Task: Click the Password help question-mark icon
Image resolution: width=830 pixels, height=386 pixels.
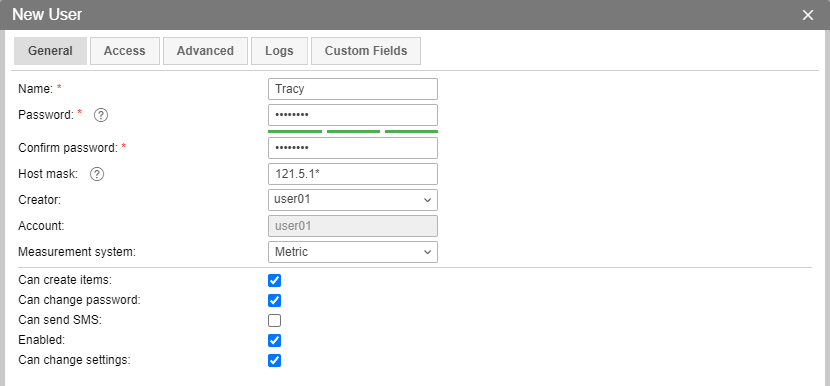Action: coord(101,115)
